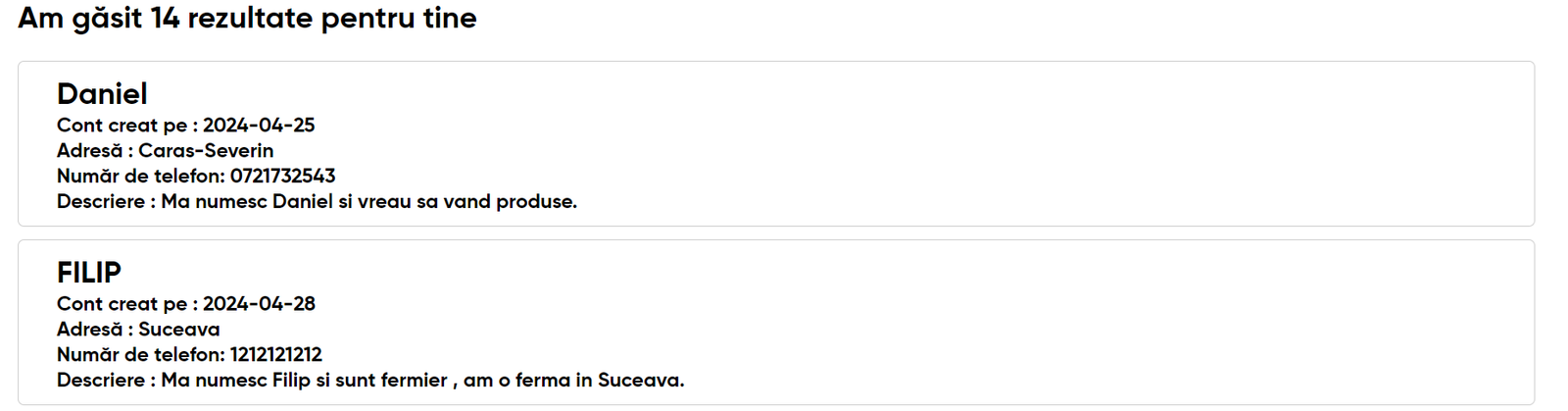Click "Număr de telefon" label in Daniel's card

pyautogui.click(x=139, y=177)
